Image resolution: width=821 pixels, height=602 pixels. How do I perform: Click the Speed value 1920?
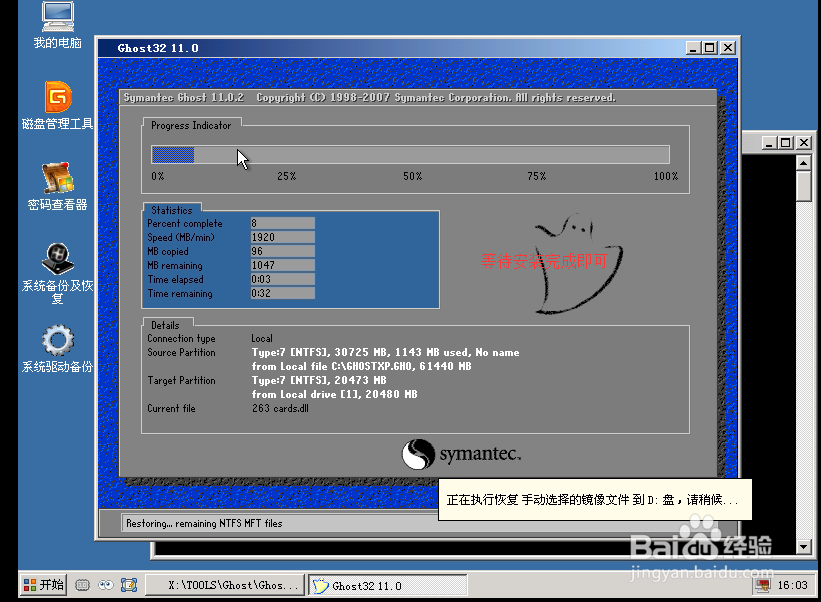coord(283,237)
